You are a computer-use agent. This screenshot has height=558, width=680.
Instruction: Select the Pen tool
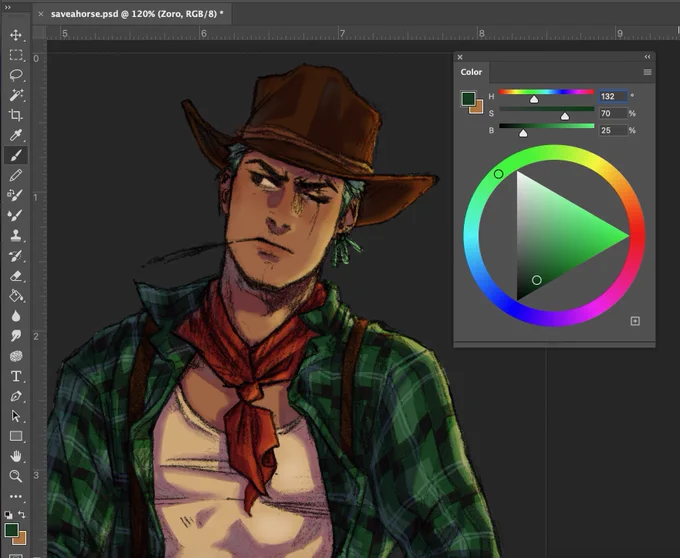pos(16,396)
